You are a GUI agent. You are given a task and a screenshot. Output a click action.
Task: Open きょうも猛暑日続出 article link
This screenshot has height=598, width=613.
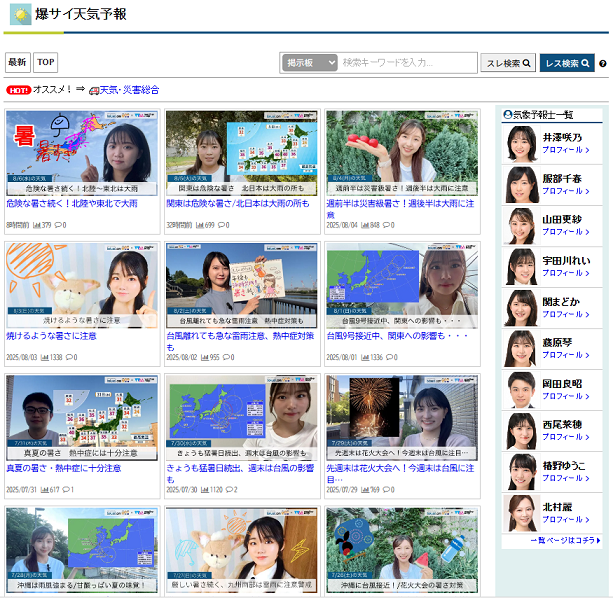pyautogui.click(x=240, y=473)
